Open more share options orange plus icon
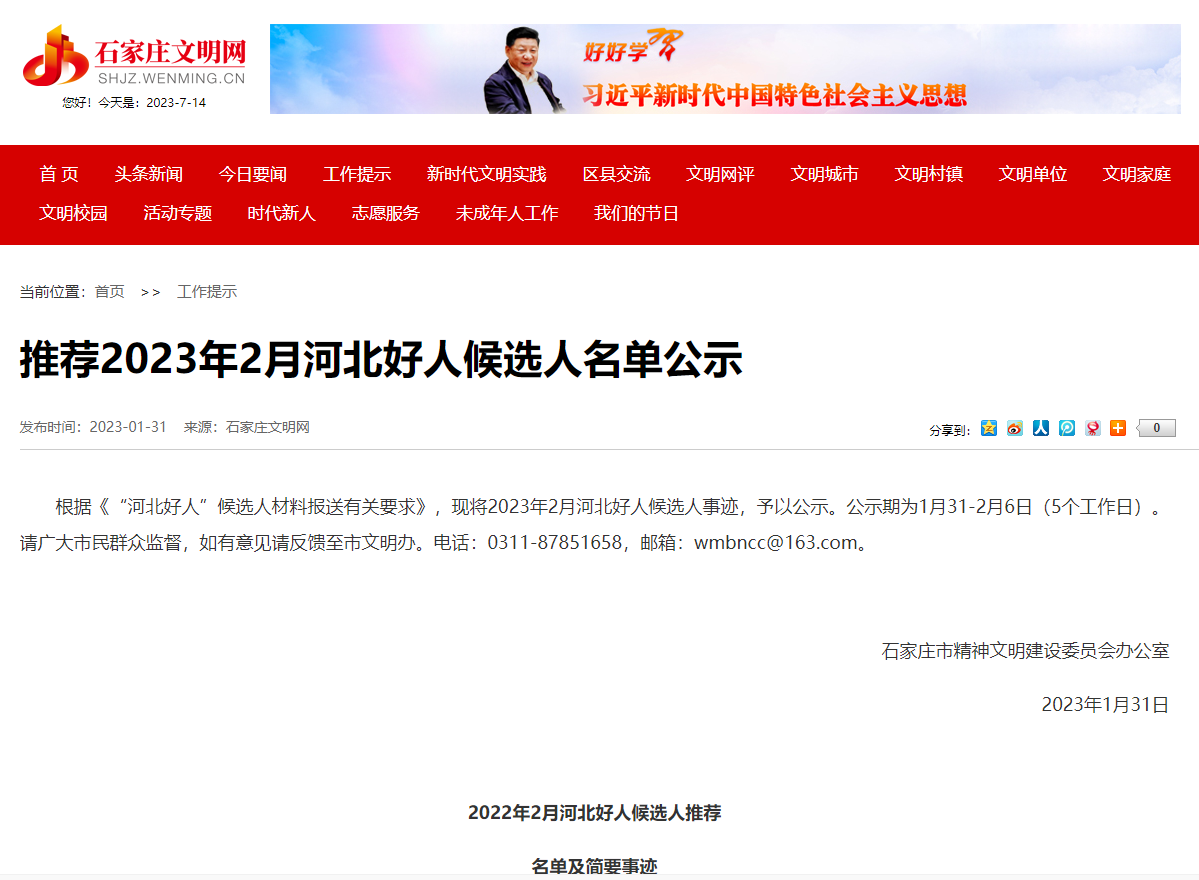 (x=1118, y=428)
